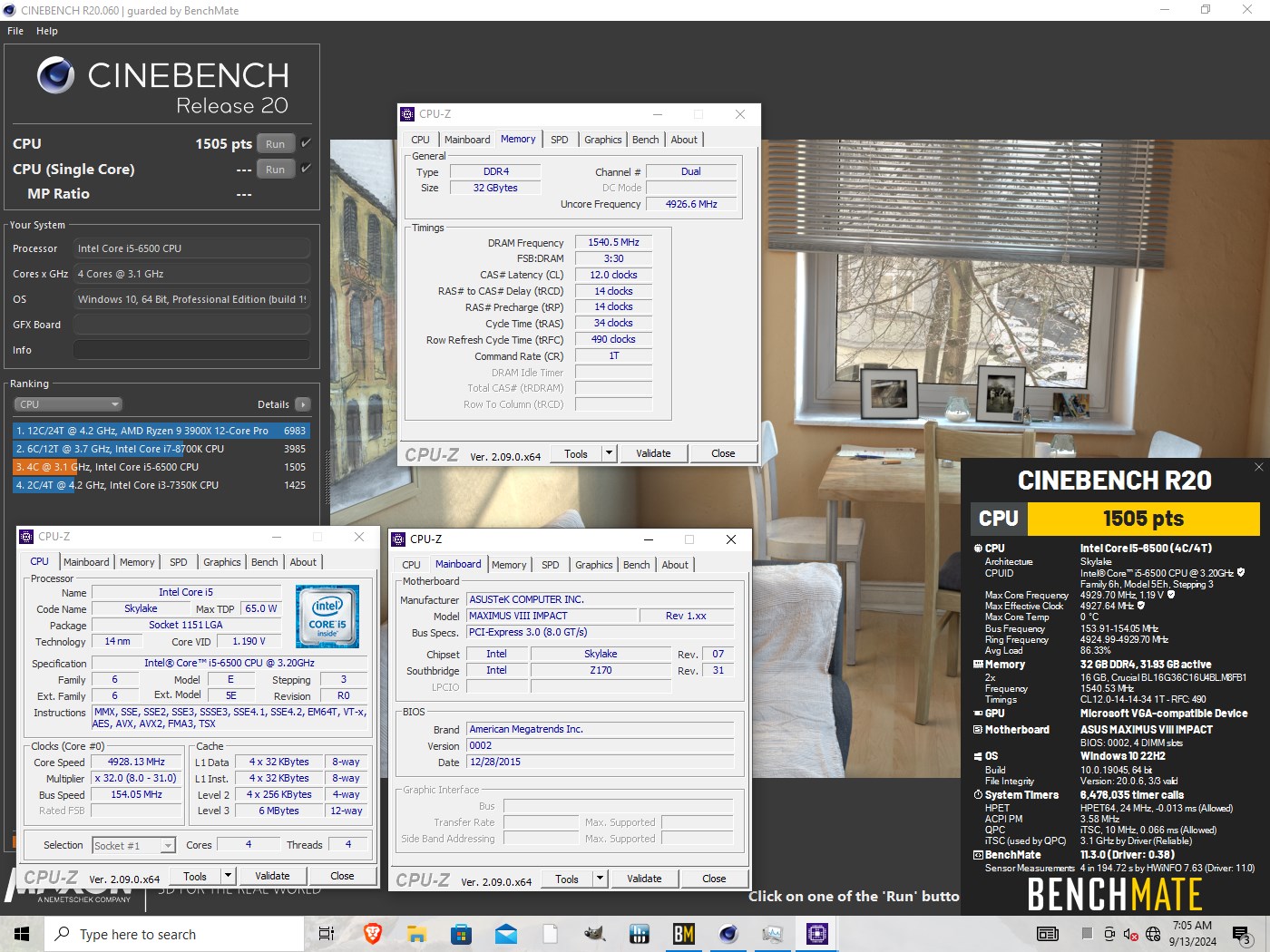
Task: Open the notification center icon
Action: [1241, 935]
